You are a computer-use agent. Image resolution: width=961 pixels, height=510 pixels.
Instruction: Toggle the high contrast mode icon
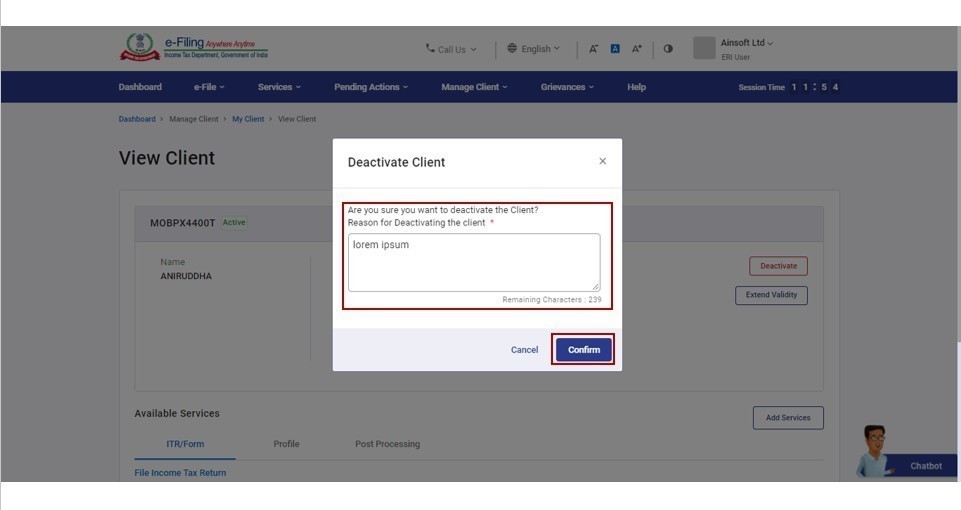(x=668, y=49)
